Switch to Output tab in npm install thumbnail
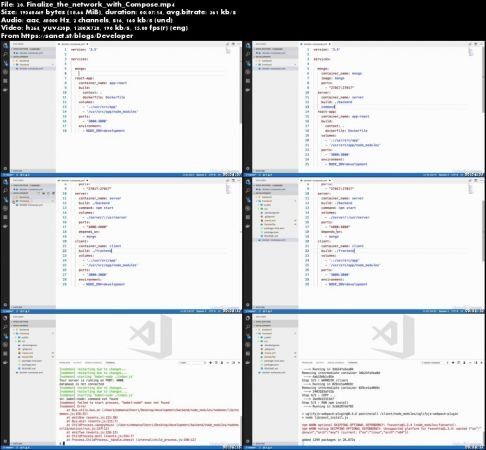Image resolution: width=486 pixels, height=450 pixels. click(320, 362)
